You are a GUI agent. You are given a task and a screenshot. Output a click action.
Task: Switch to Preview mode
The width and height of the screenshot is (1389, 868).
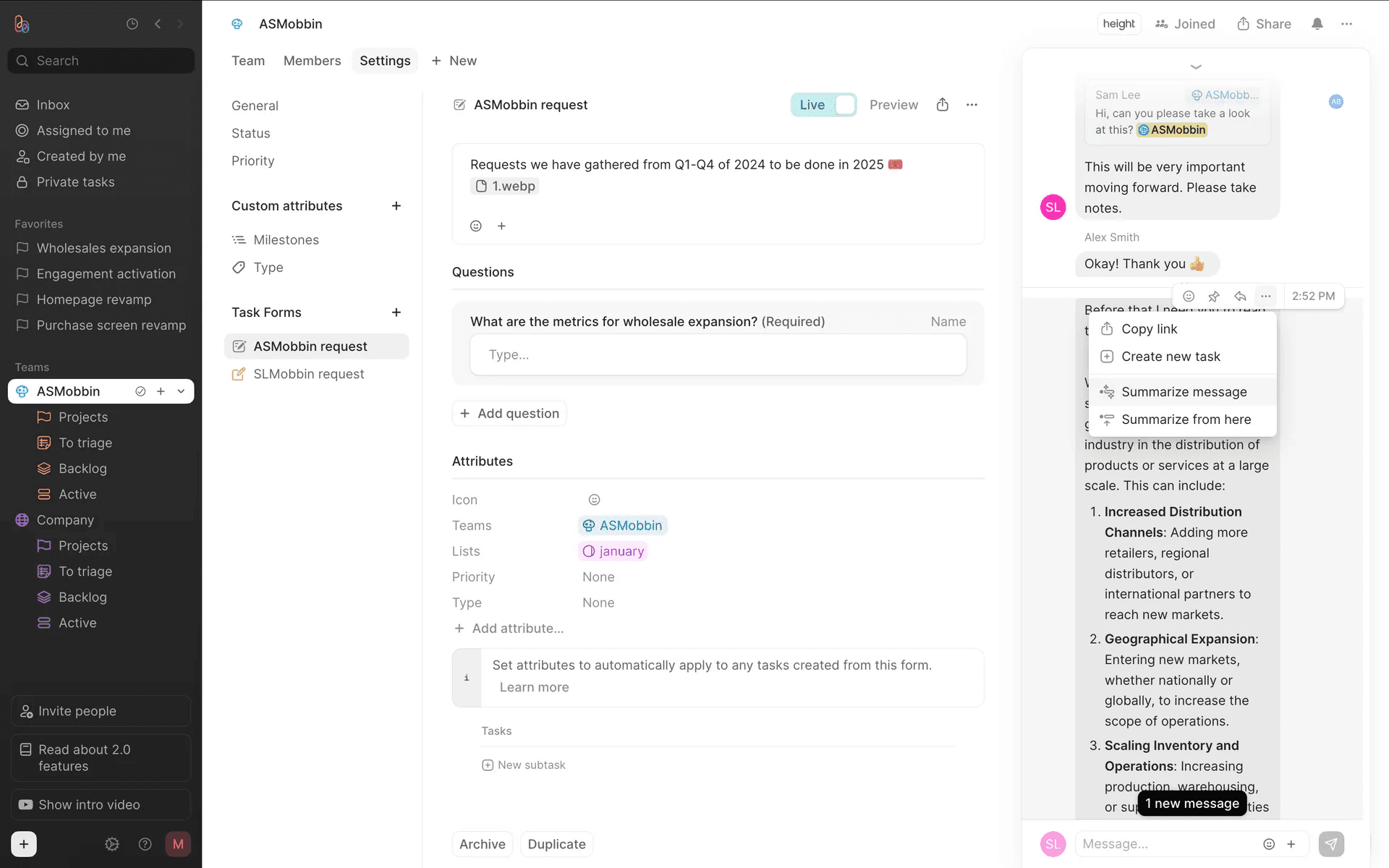click(x=893, y=105)
